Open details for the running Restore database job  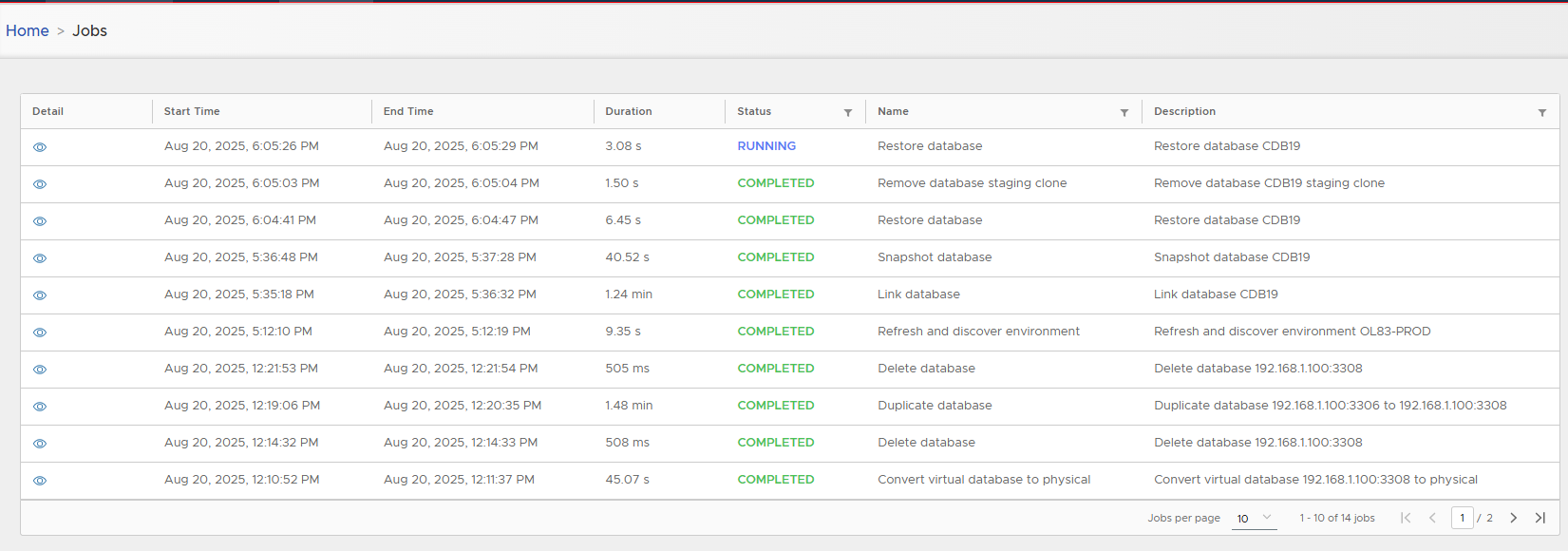coord(40,147)
